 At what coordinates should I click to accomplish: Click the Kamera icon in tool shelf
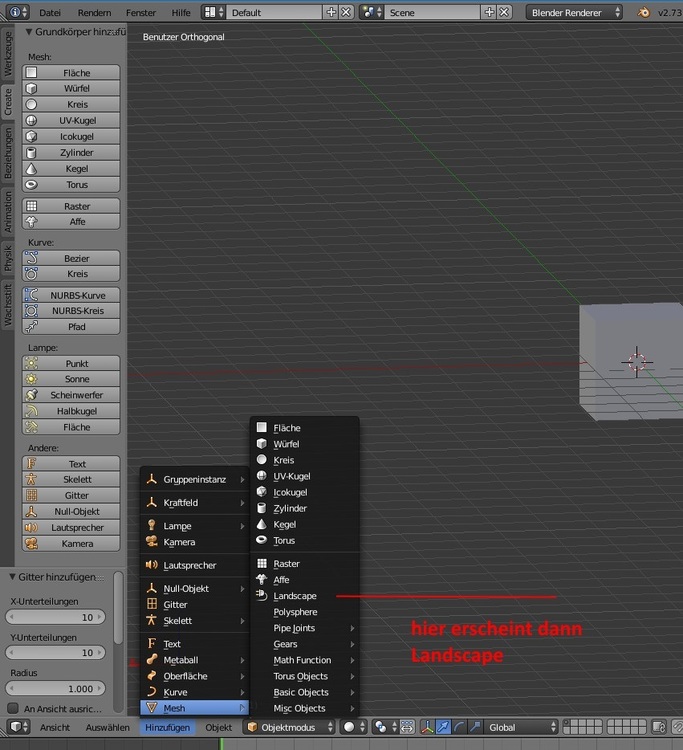[x=32, y=544]
